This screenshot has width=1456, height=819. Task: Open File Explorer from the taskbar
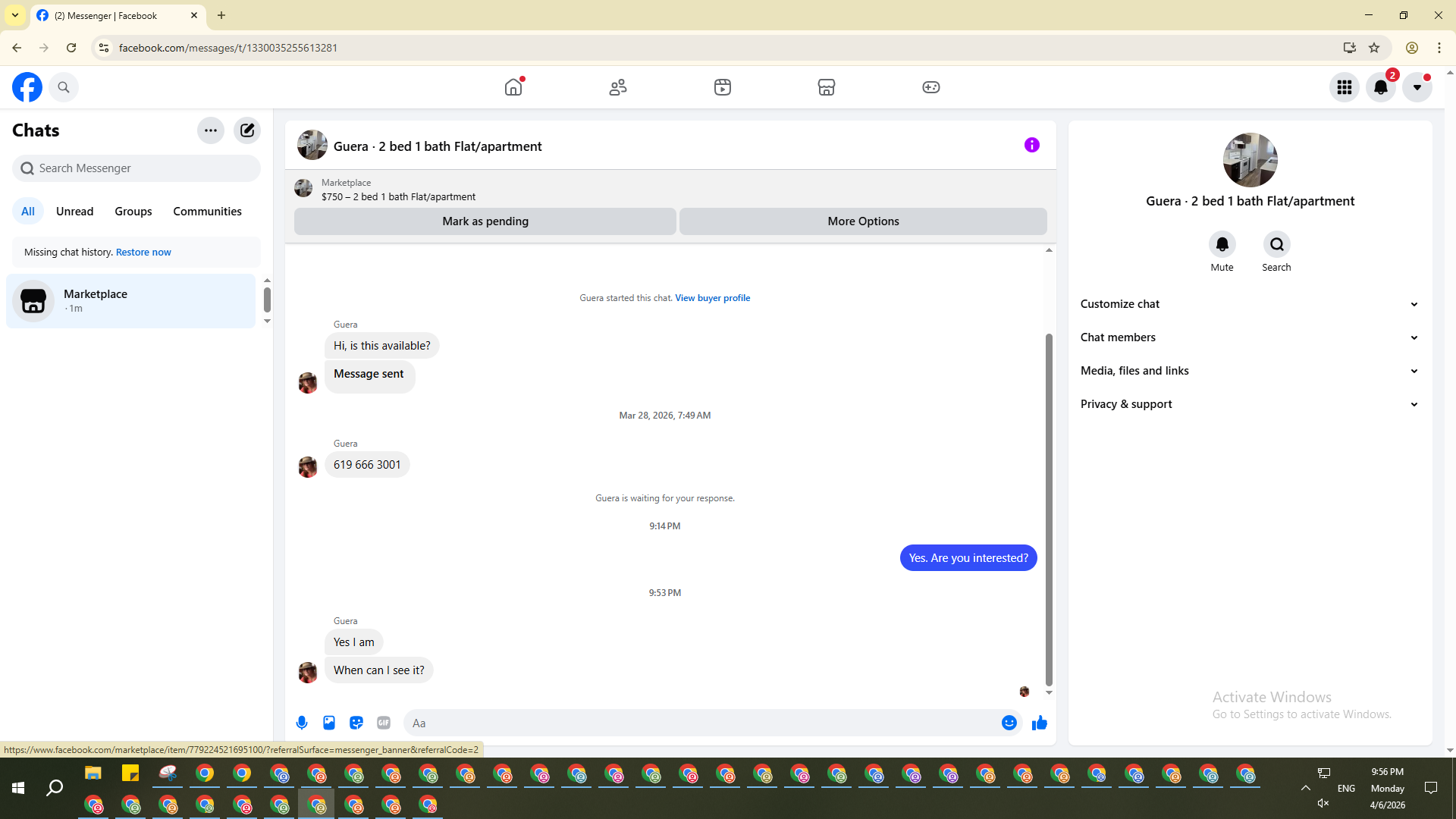[x=93, y=773]
